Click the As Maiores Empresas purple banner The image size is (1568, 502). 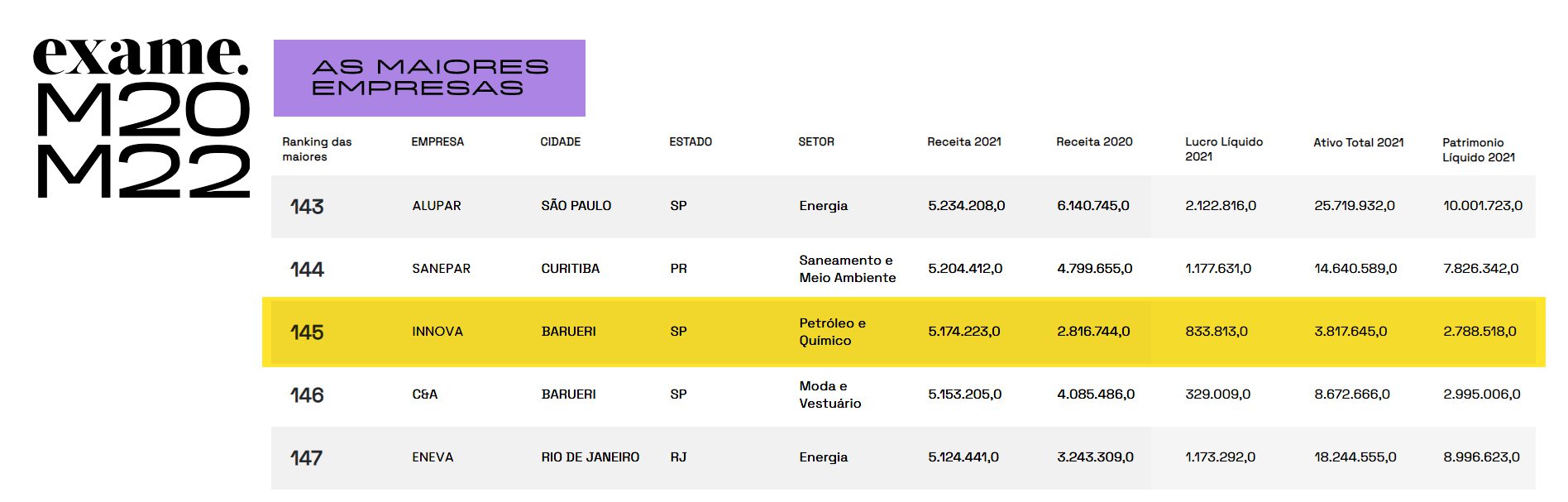point(429,78)
